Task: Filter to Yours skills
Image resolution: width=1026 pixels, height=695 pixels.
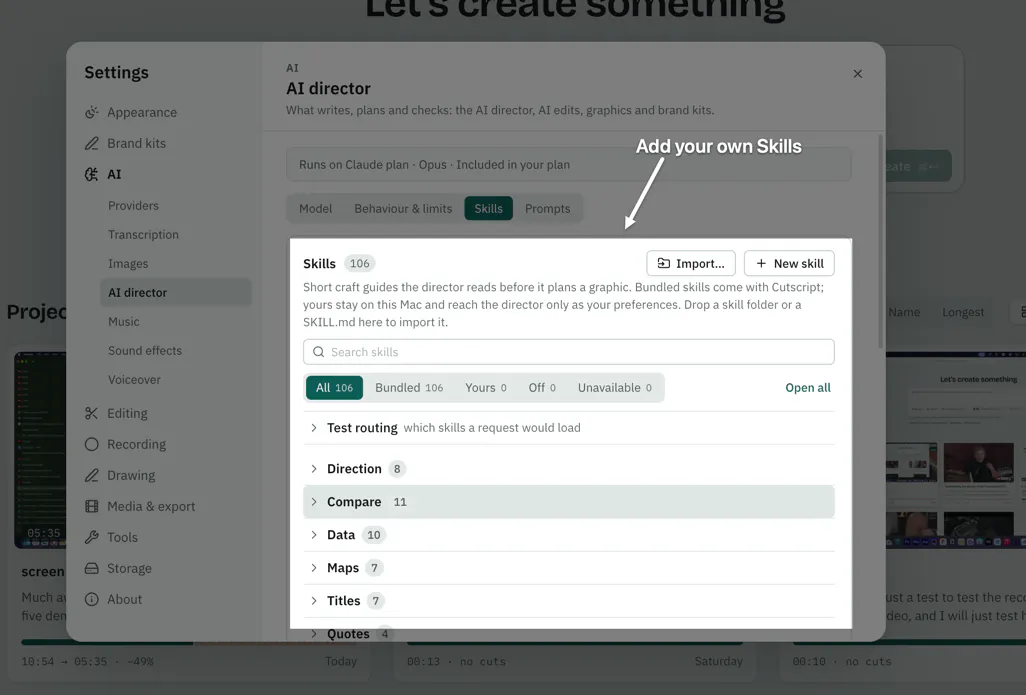Action: pos(486,388)
